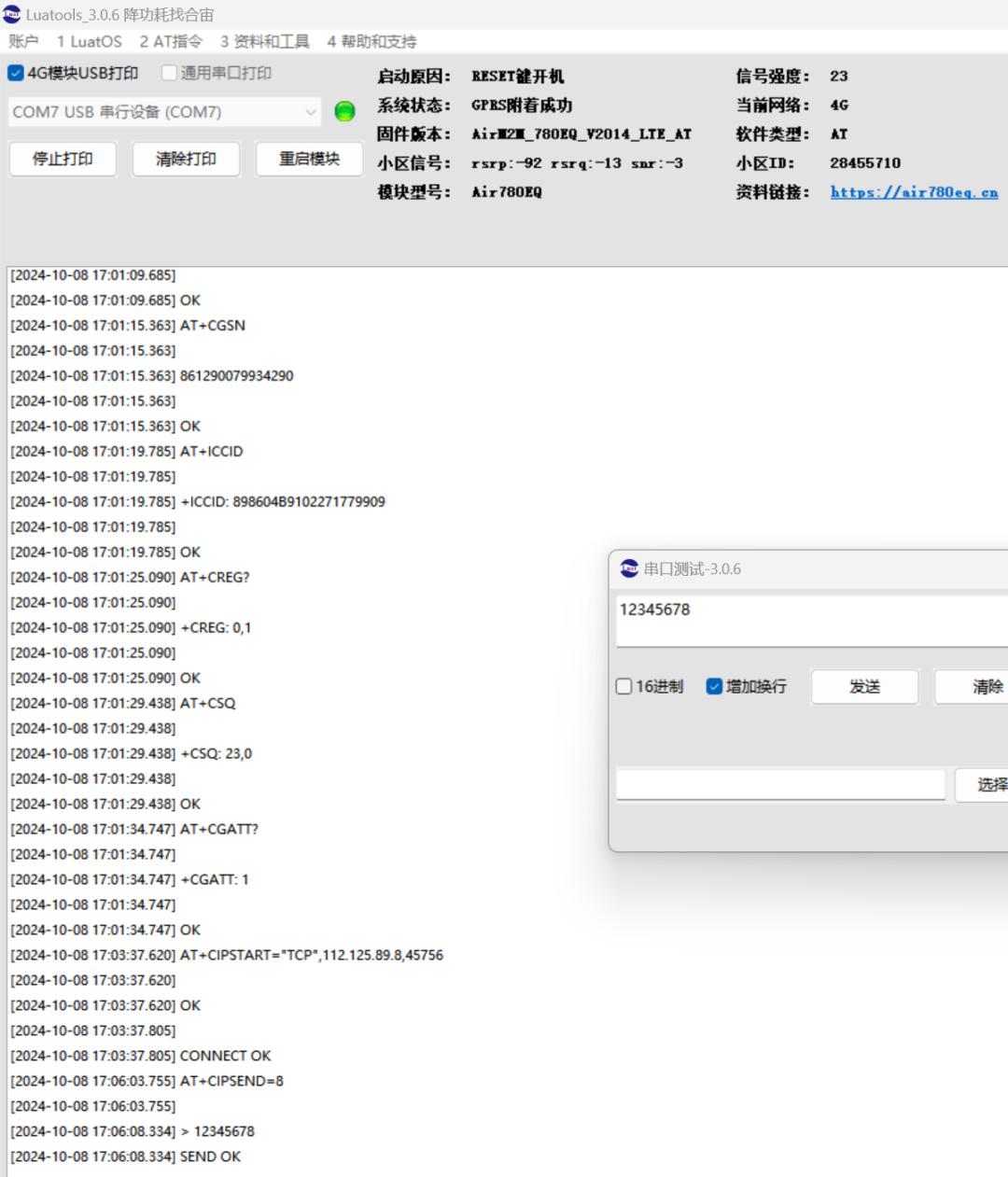This screenshot has height=1177, width=1008.
Task: Click the AT+CREG? log line
Action: point(130,577)
